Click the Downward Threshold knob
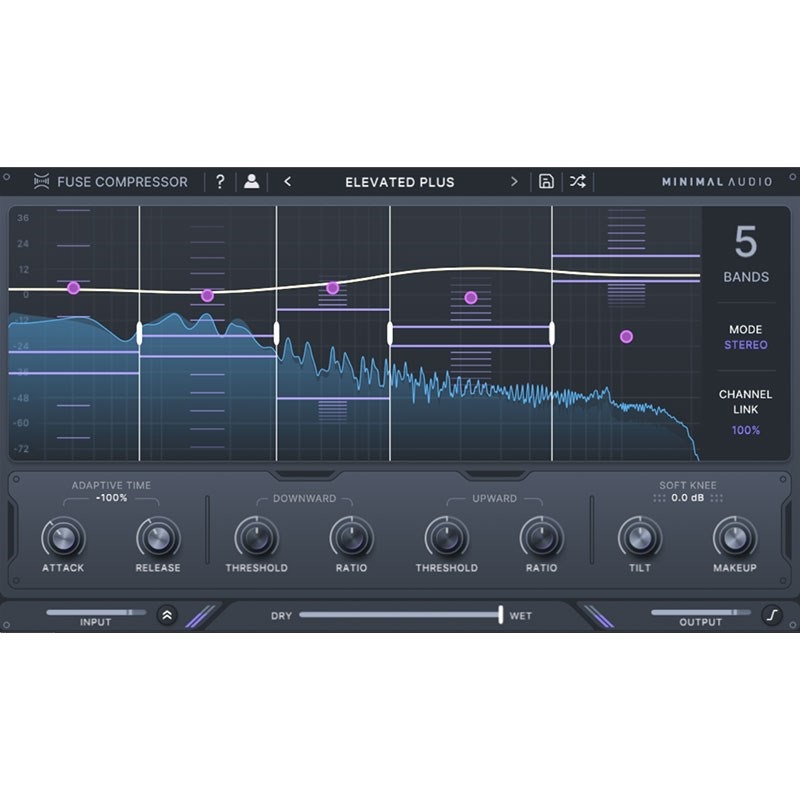Screen dimensions: 800x800 coord(257,538)
